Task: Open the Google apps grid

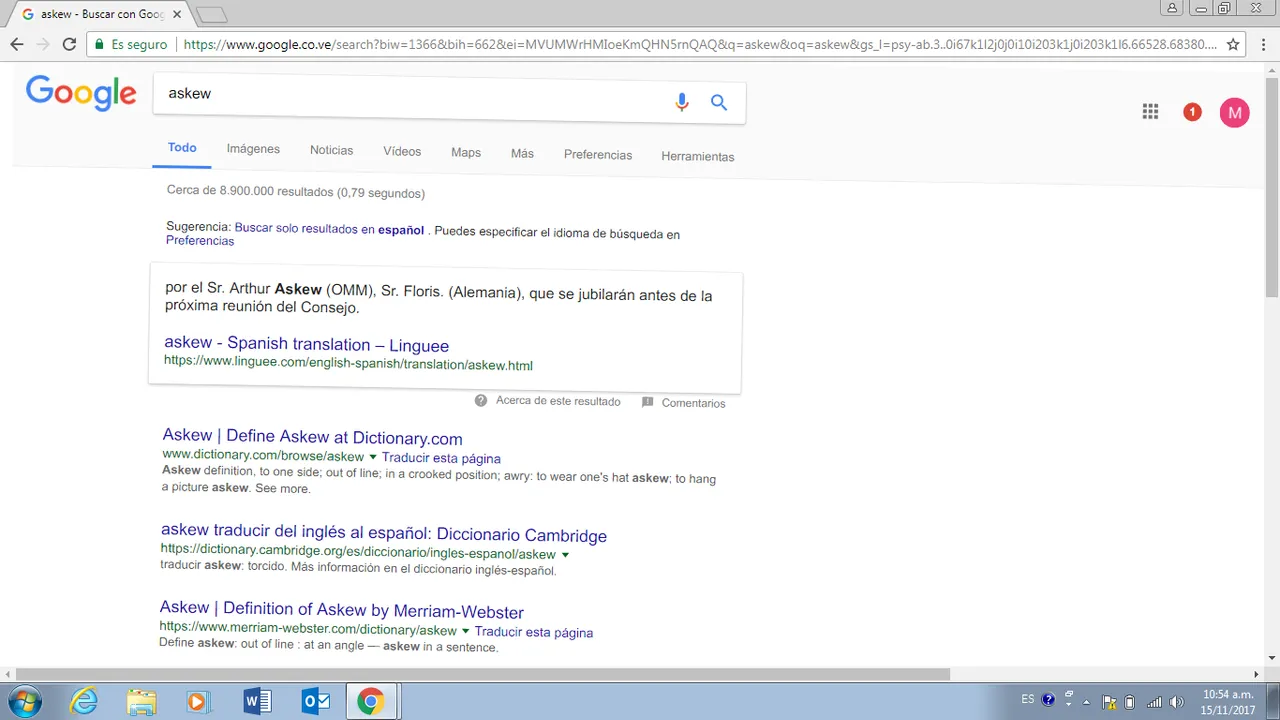Action: [1150, 112]
